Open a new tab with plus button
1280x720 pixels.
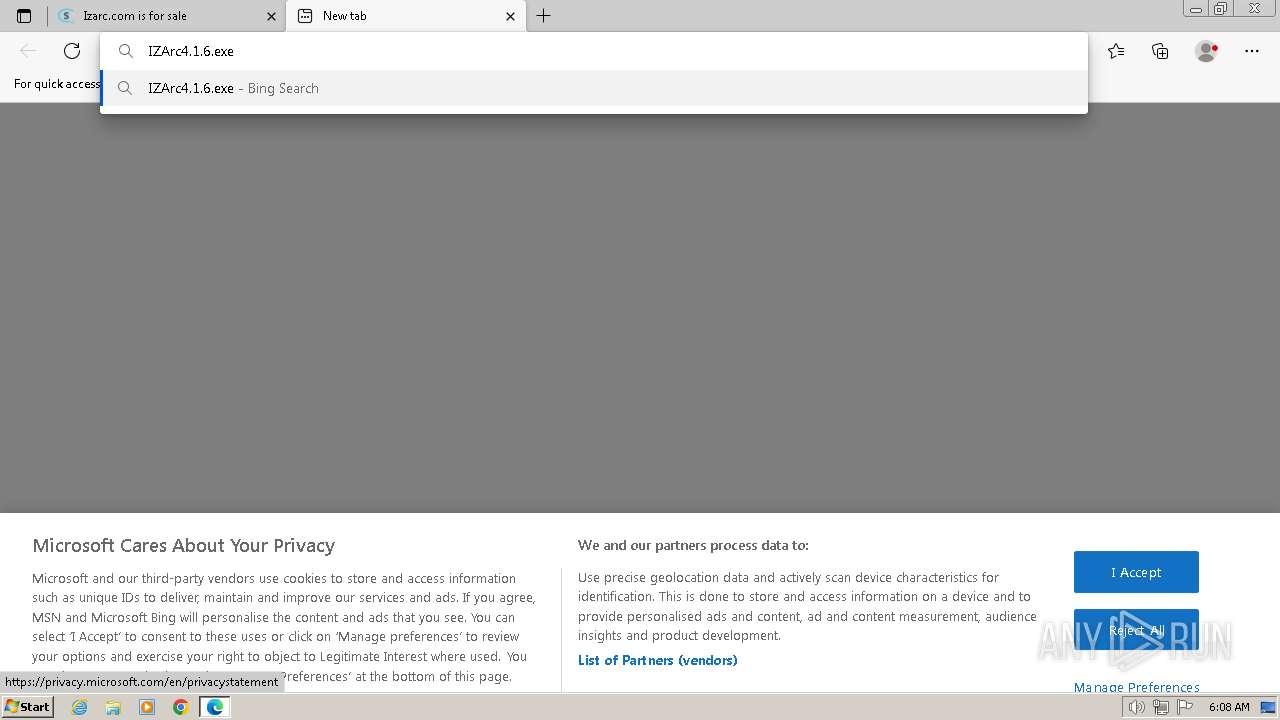(x=544, y=16)
